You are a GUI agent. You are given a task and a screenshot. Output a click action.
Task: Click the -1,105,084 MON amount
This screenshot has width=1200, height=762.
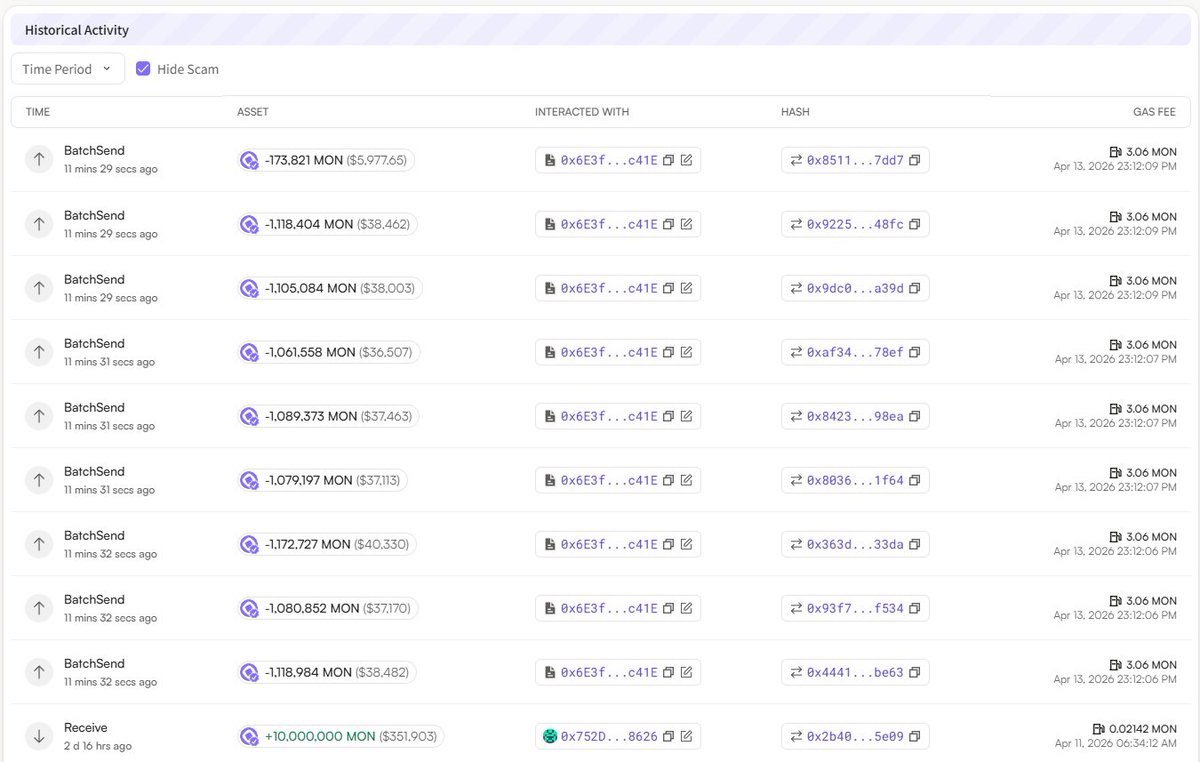[310, 288]
